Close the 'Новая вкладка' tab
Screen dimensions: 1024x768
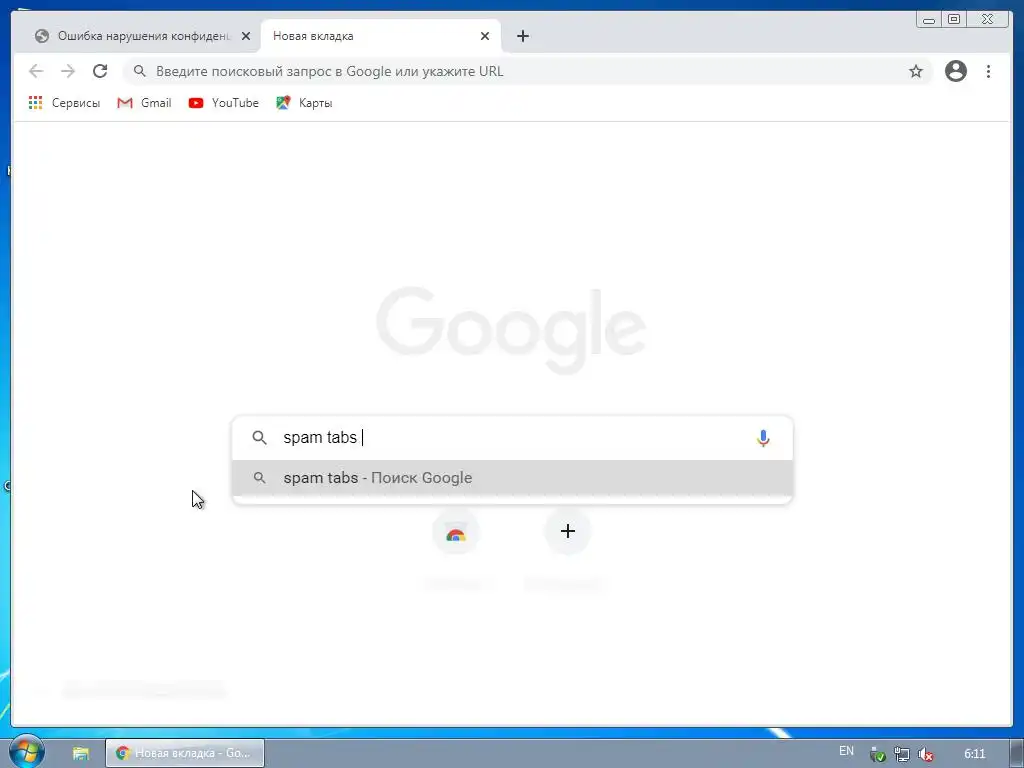(x=485, y=37)
